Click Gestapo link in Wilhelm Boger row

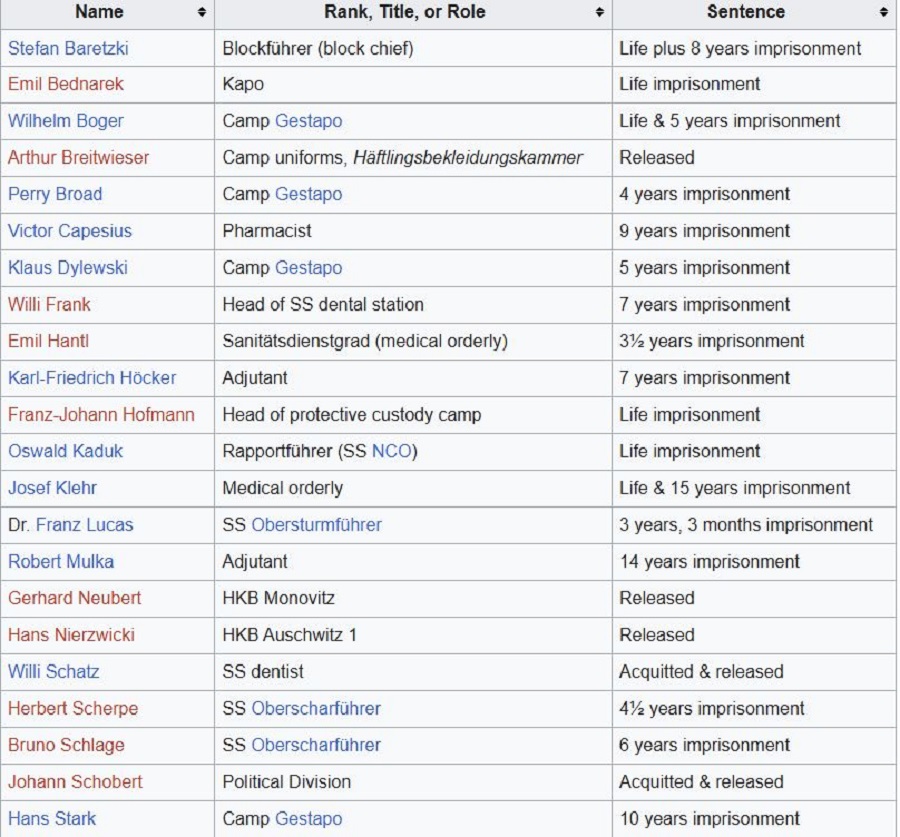click(308, 121)
